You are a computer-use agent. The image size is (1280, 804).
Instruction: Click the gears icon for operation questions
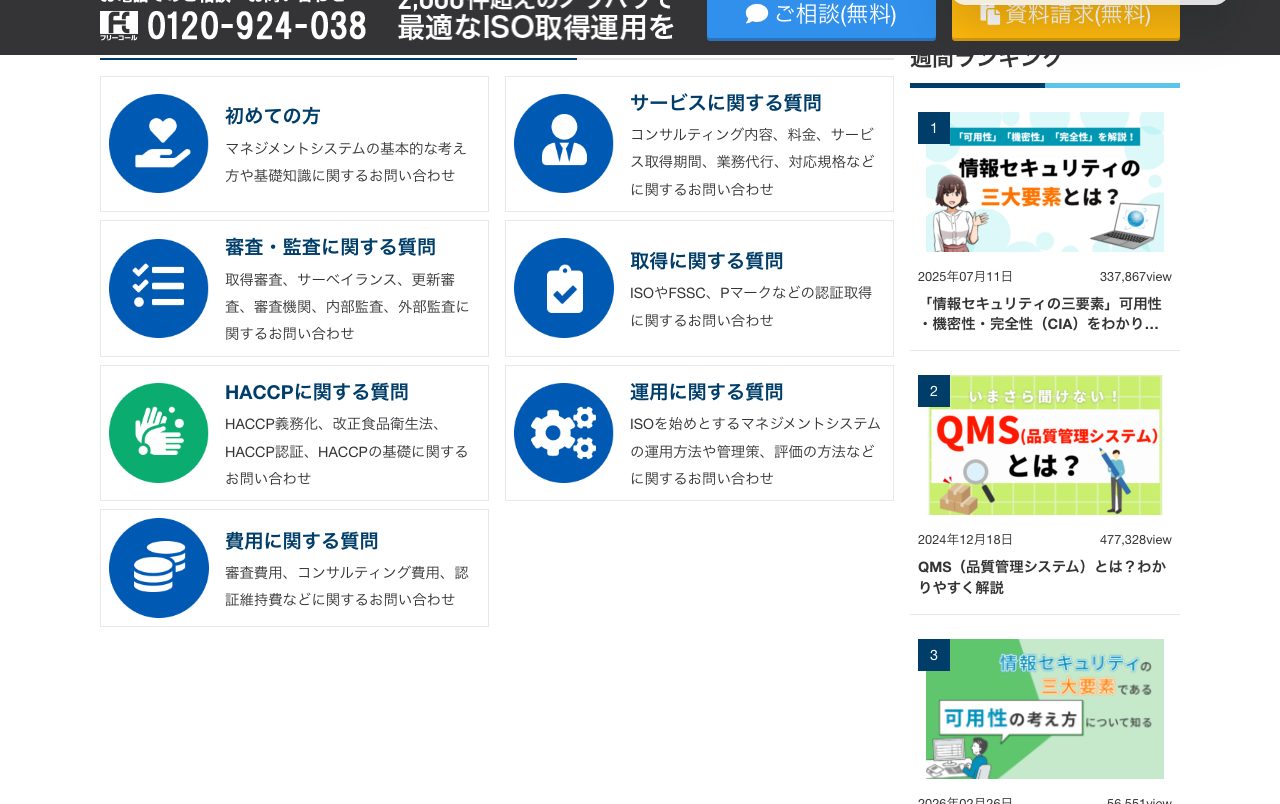pos(563,433)
